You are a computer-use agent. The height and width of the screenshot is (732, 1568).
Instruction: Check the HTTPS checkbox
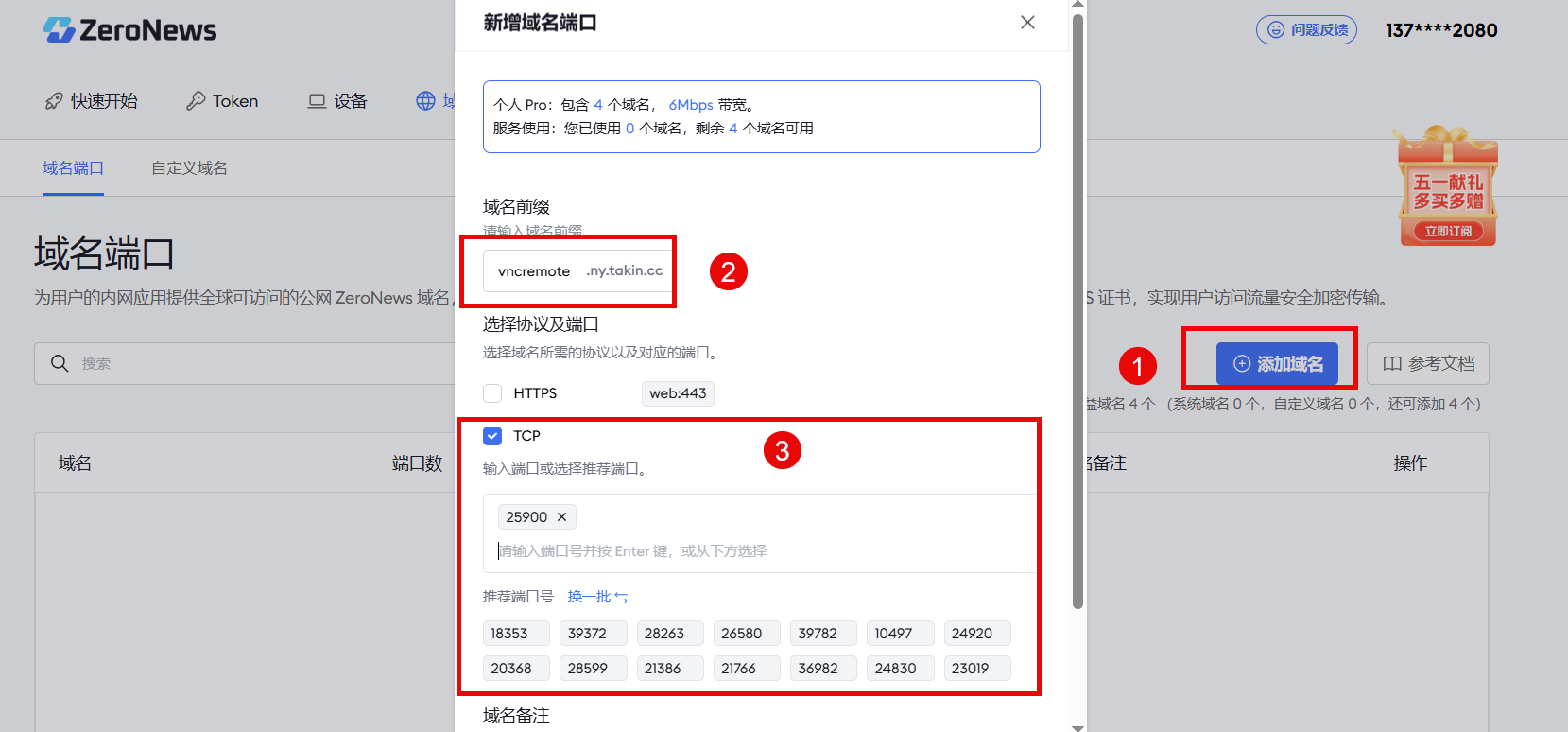point(492,393)
